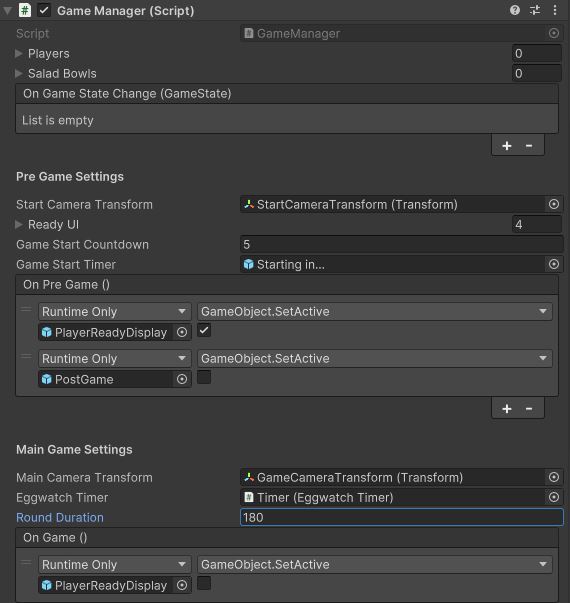The image size is (570, 603).
Task: Expand the Ready UI array foldout
Action: 18,224
